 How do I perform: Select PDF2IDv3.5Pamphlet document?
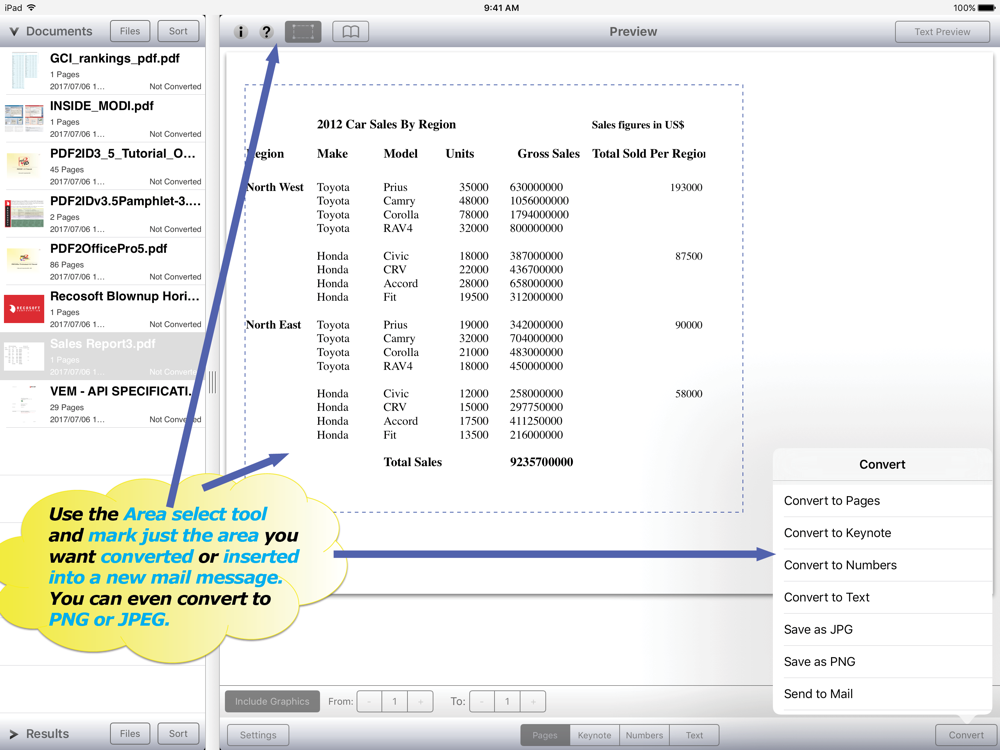click(103, 214)
